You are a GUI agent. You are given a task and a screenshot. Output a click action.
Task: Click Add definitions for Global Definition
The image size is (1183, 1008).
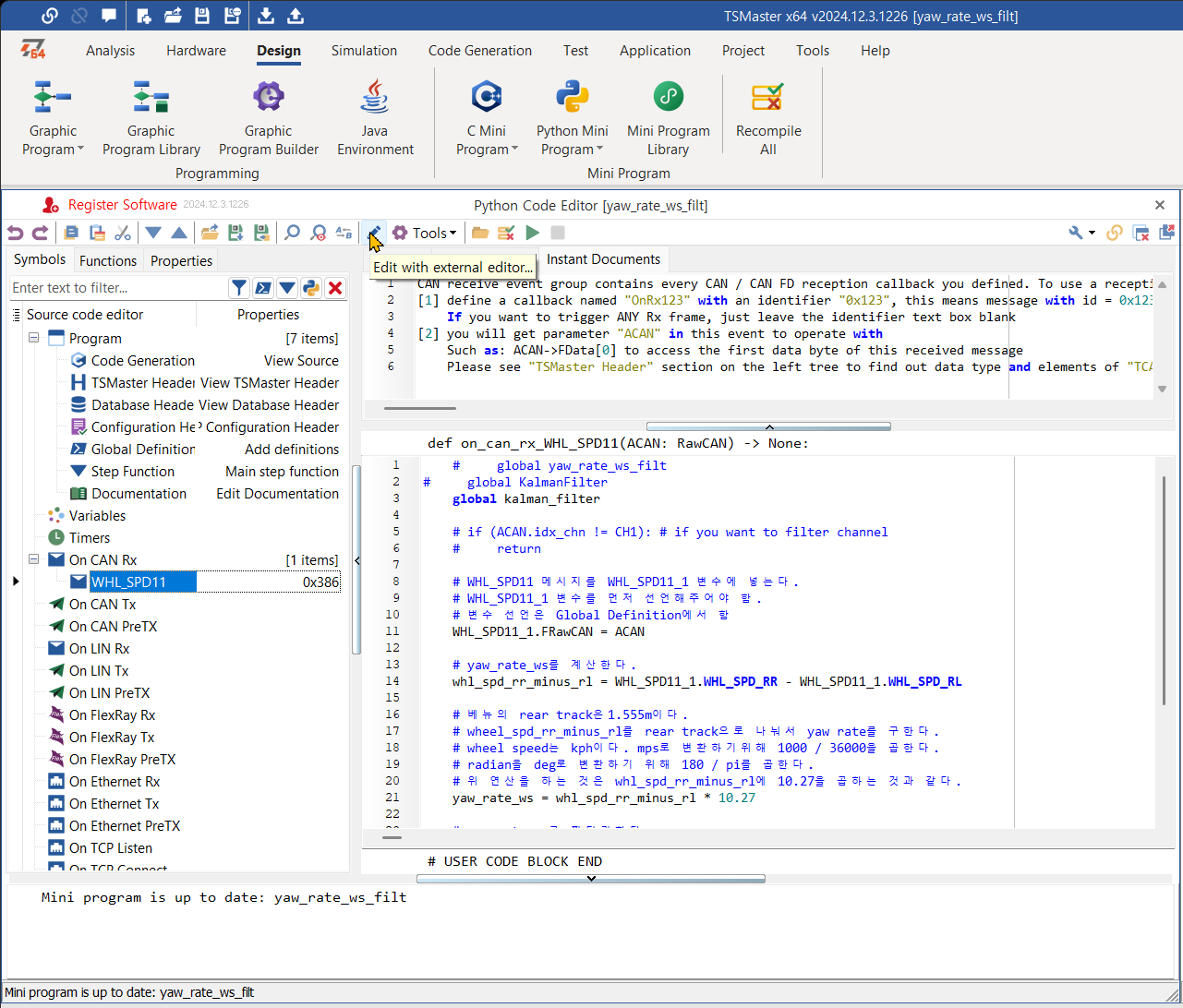292,450
